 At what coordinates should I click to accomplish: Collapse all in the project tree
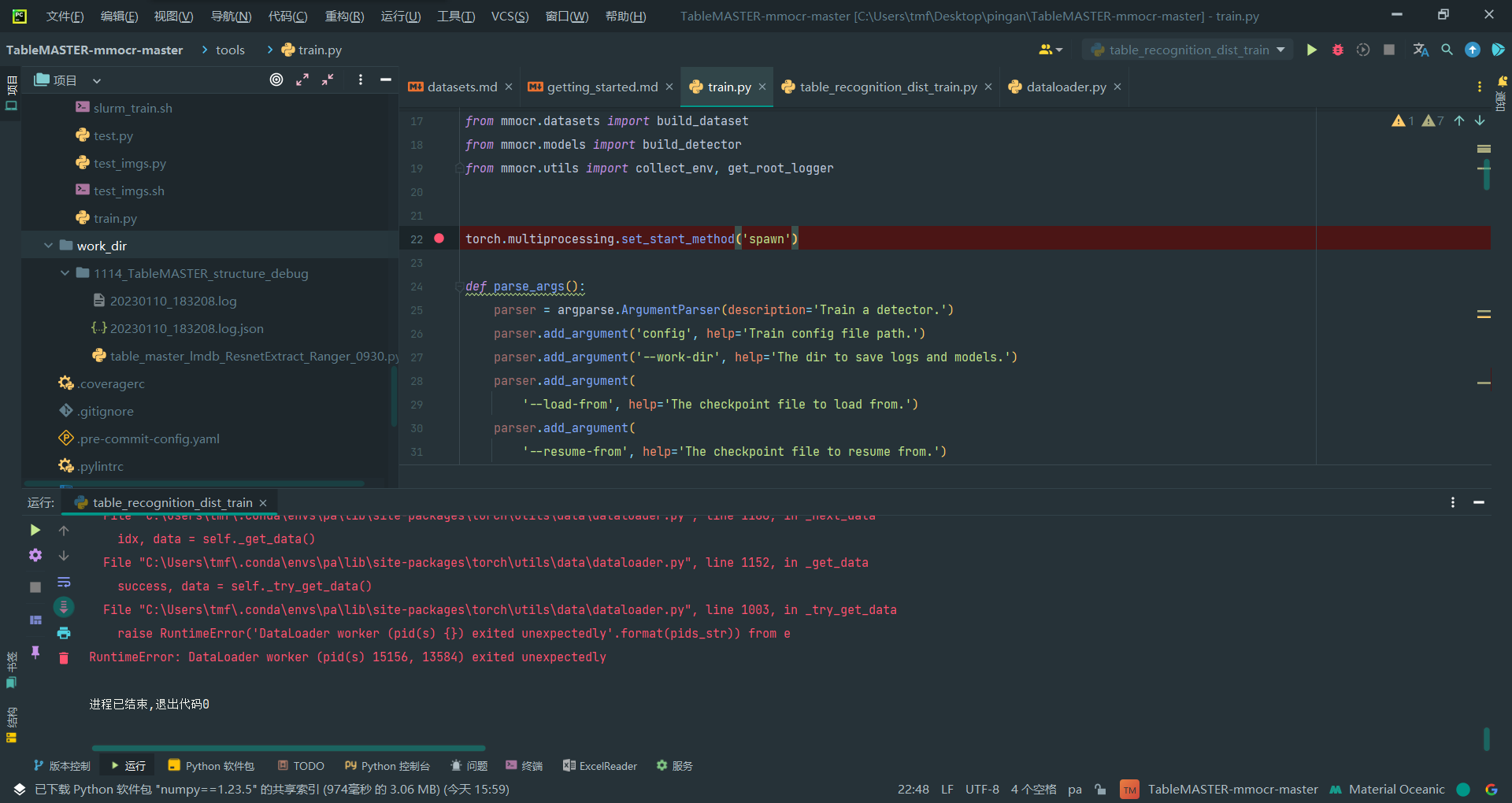click(328, 80)
